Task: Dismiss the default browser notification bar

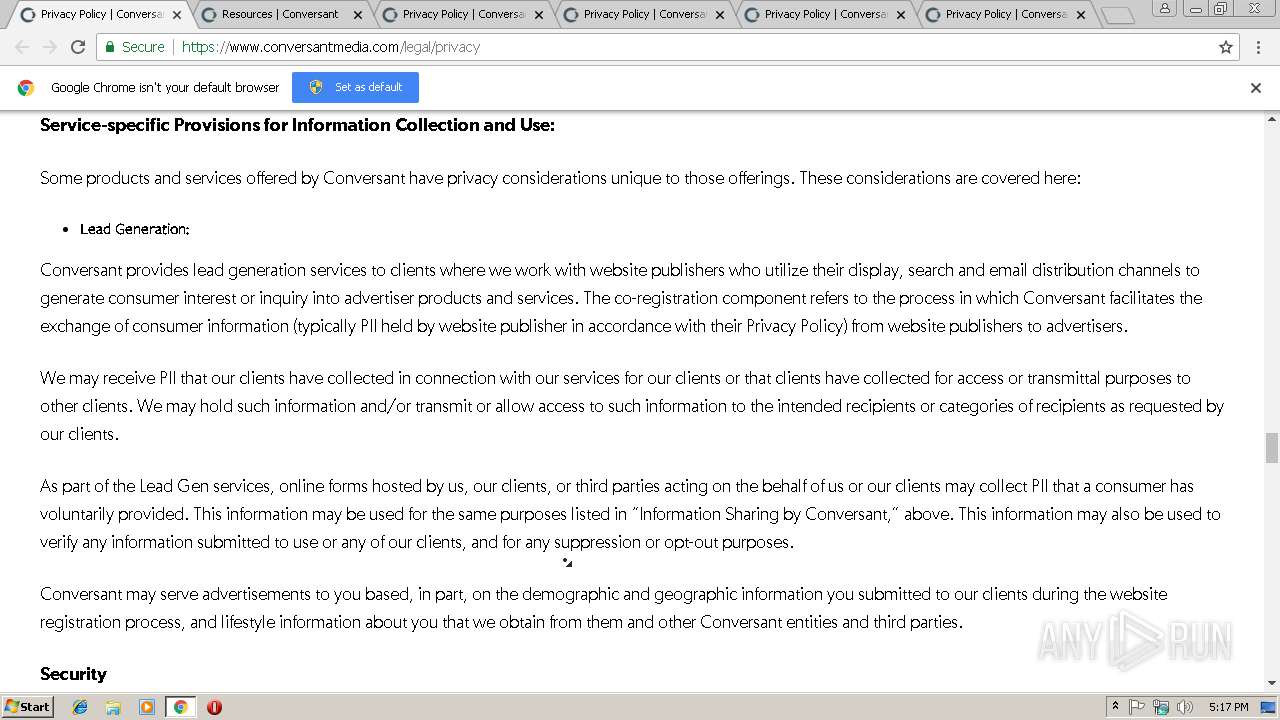Action: pyautogui.click(x=1256, y=88)
